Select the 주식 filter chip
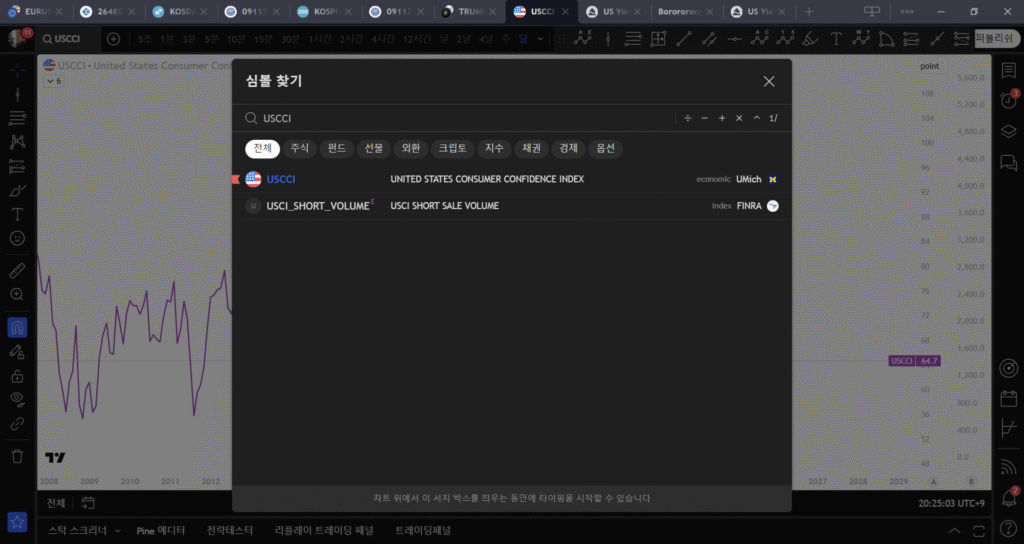This screenshot has width=1024, height=544. (x=300, y=148)
